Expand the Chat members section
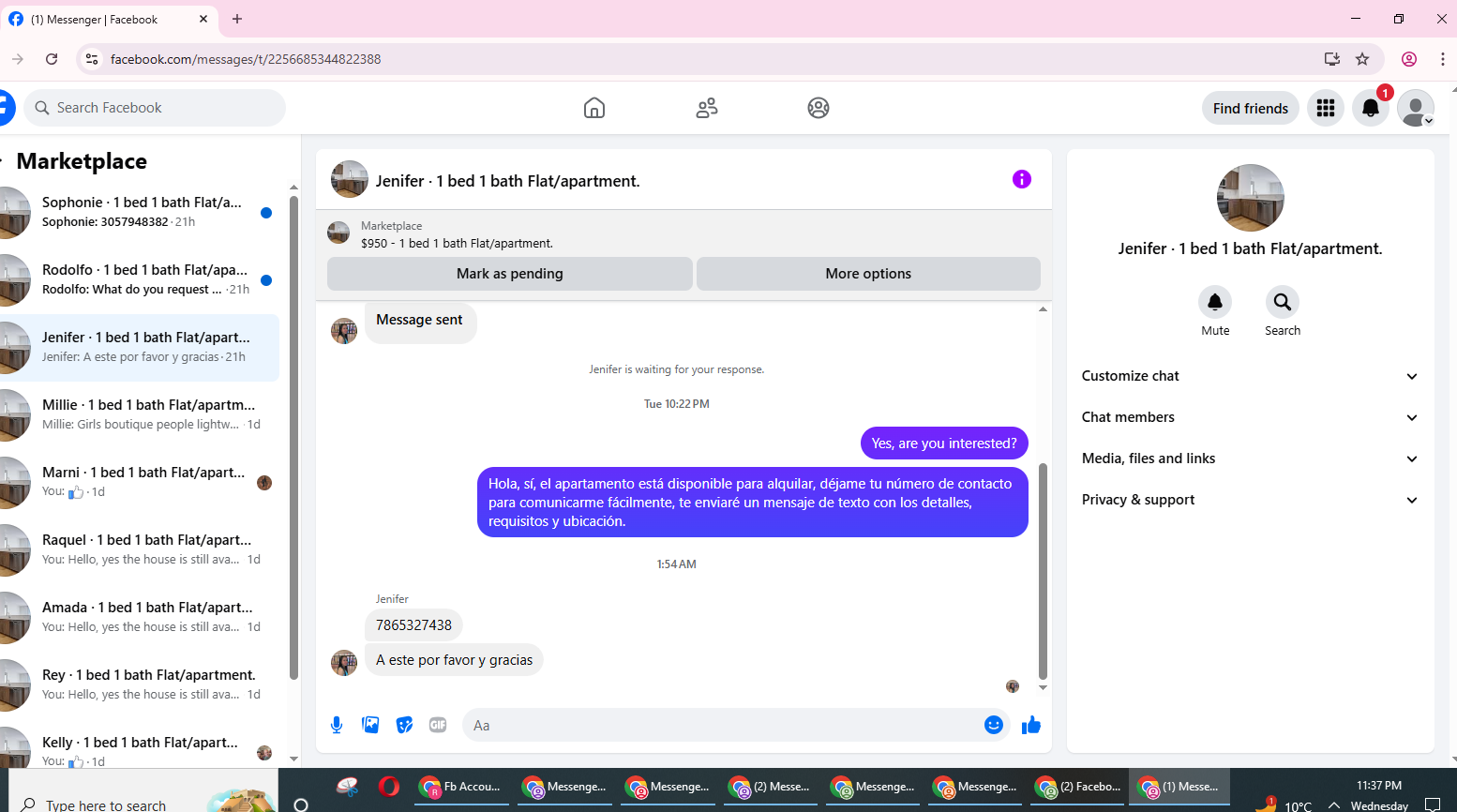1457x812 pixels. (x=1250, y=417)
